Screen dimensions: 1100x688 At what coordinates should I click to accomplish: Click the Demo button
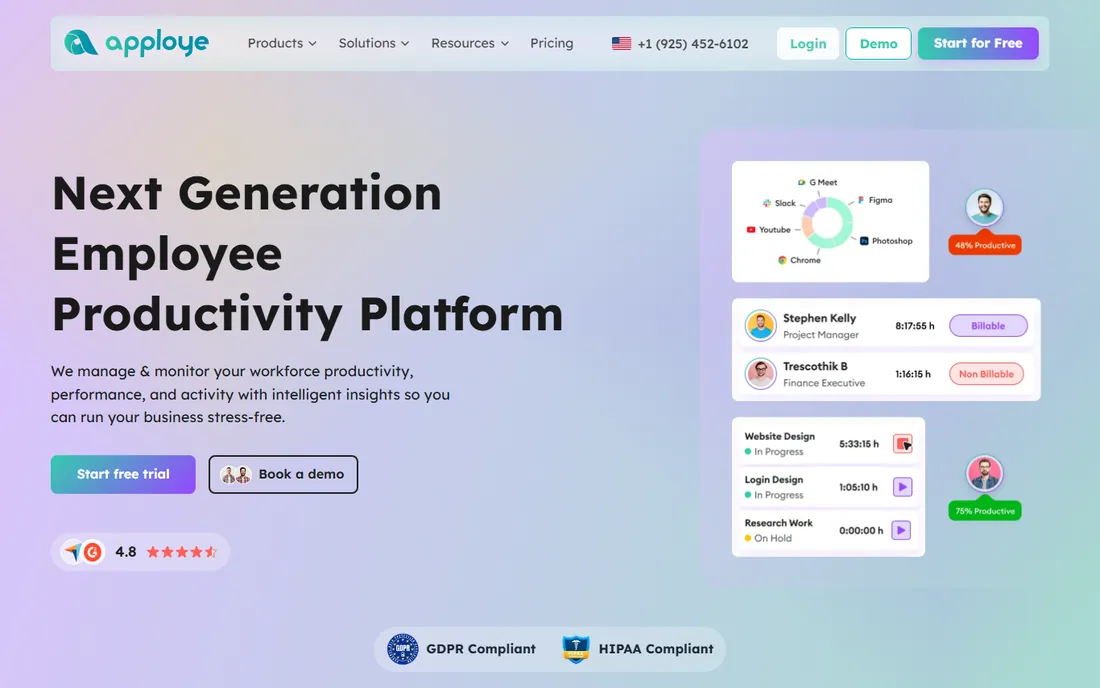[878, 43]
